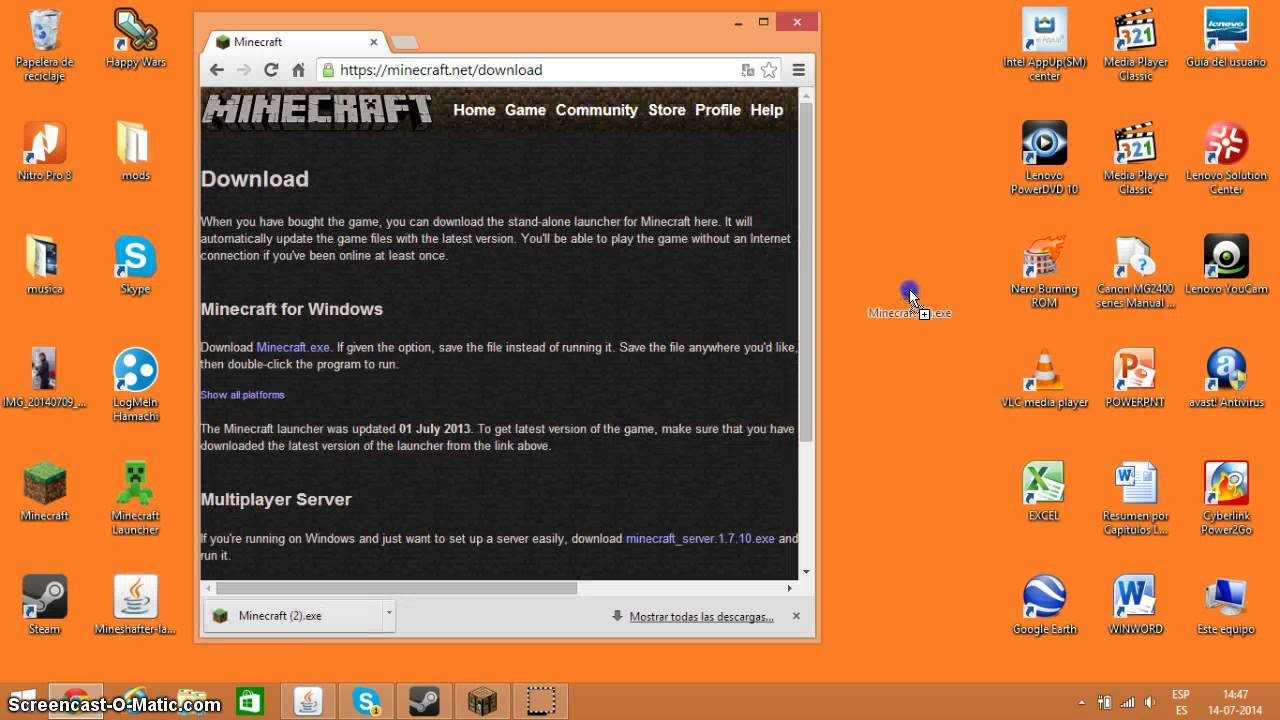Click the Minecraft logo on webpage

click(317, 110)
